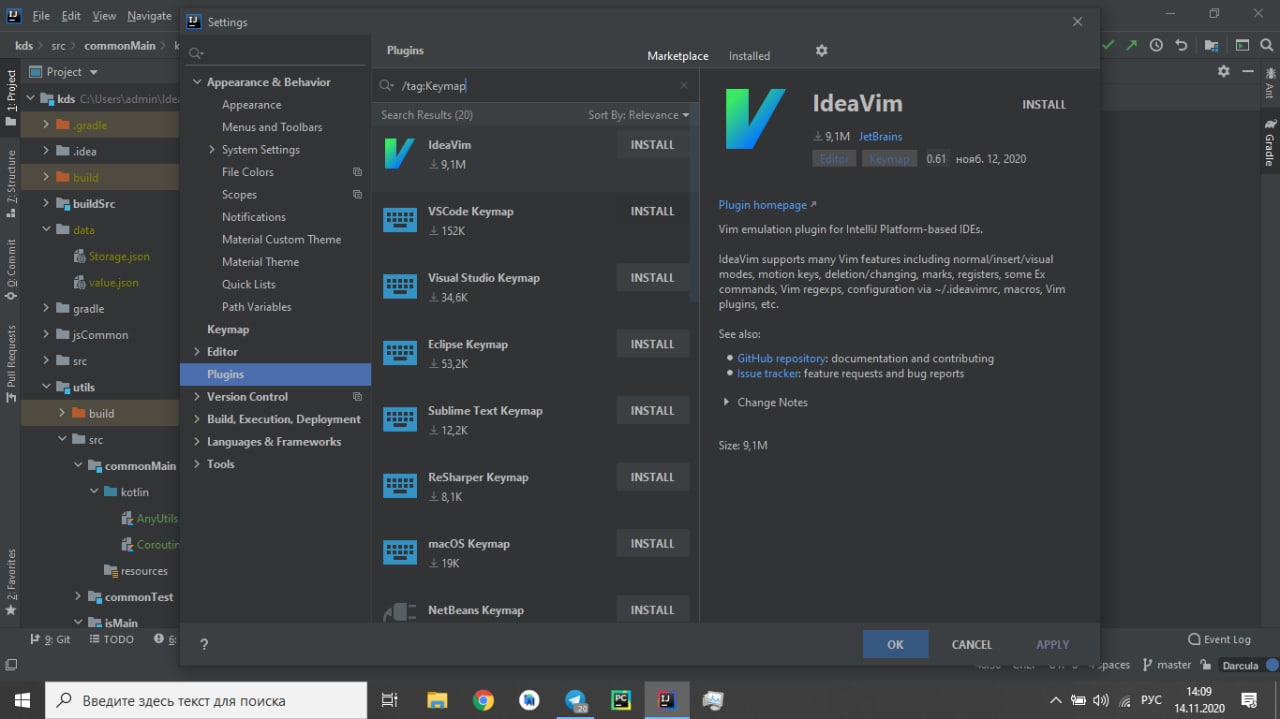Viewport: 1280px width, 719px height.
Task: Select File Colors settings item
Action: 247,172
